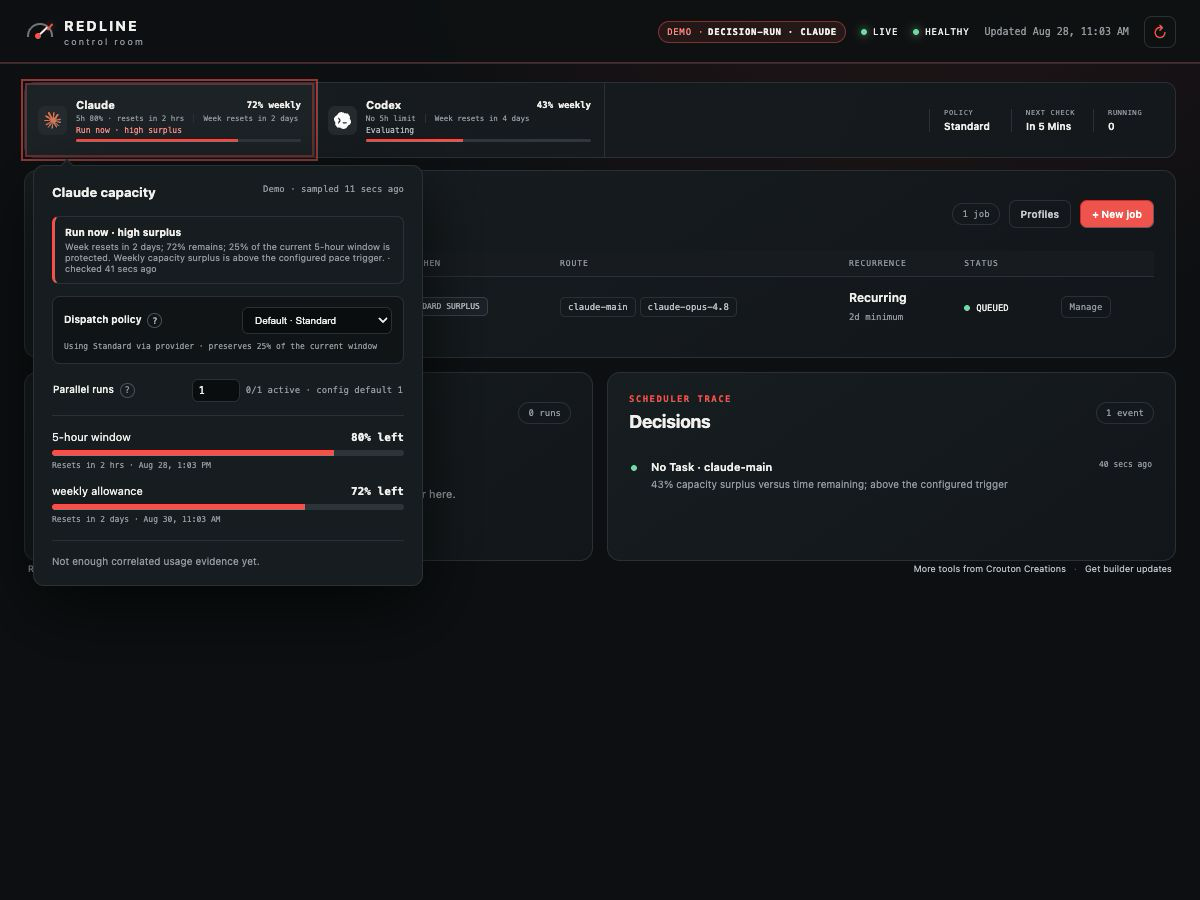This screenshot has width=1200, height=900.
Task: Click the Running 0 value
Action: tap(1111, 127)
